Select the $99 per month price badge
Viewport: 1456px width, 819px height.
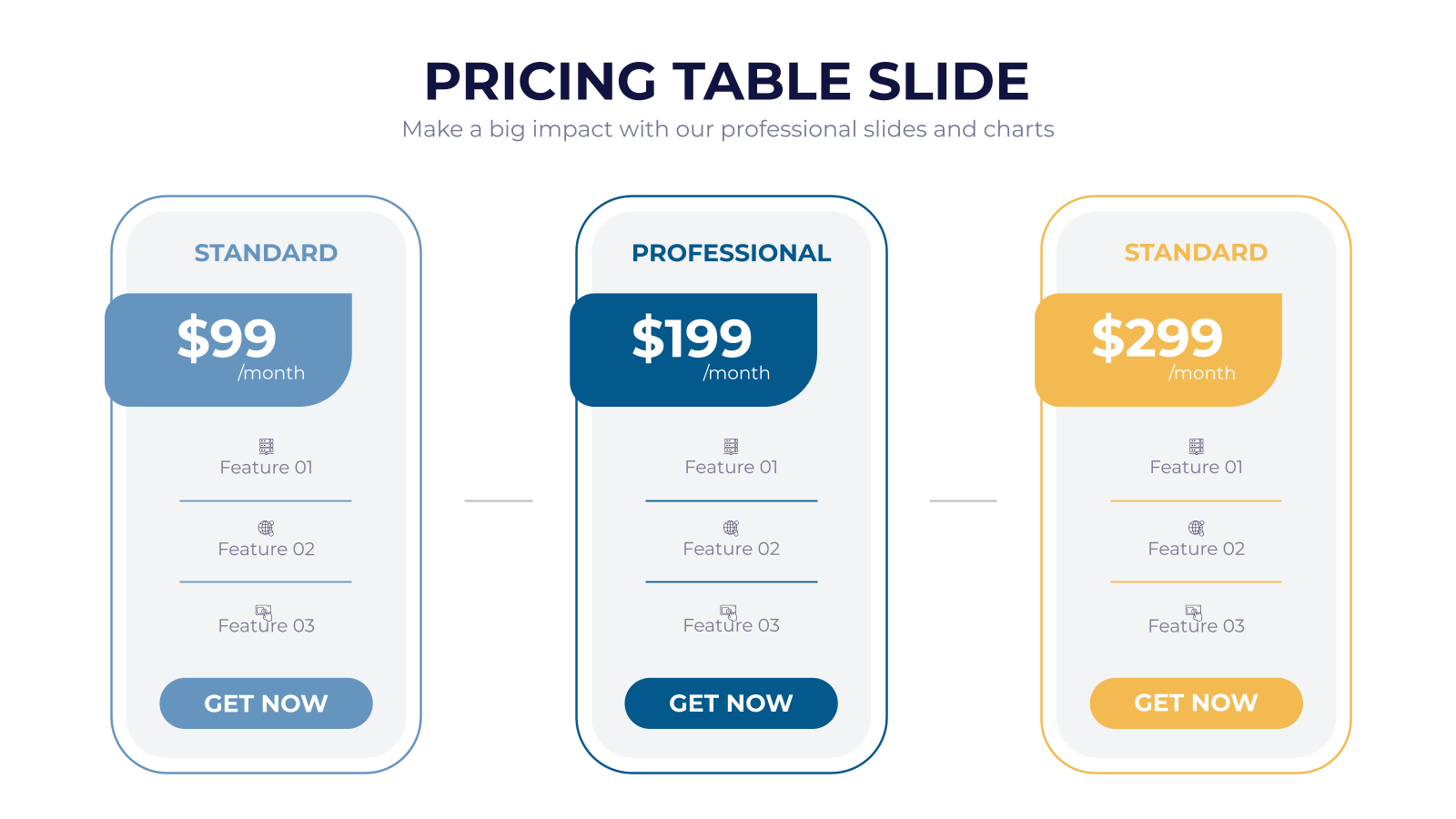tap(228, 349)
